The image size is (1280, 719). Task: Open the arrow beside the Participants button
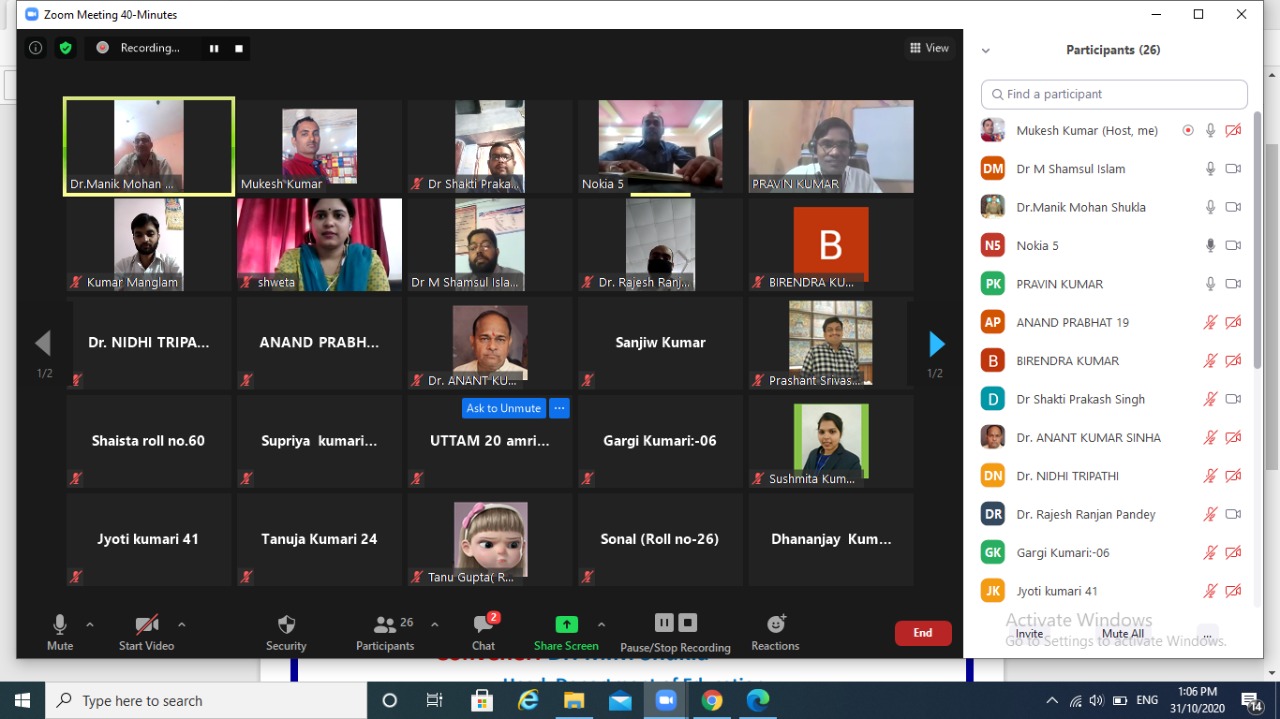tap(434, 625)
